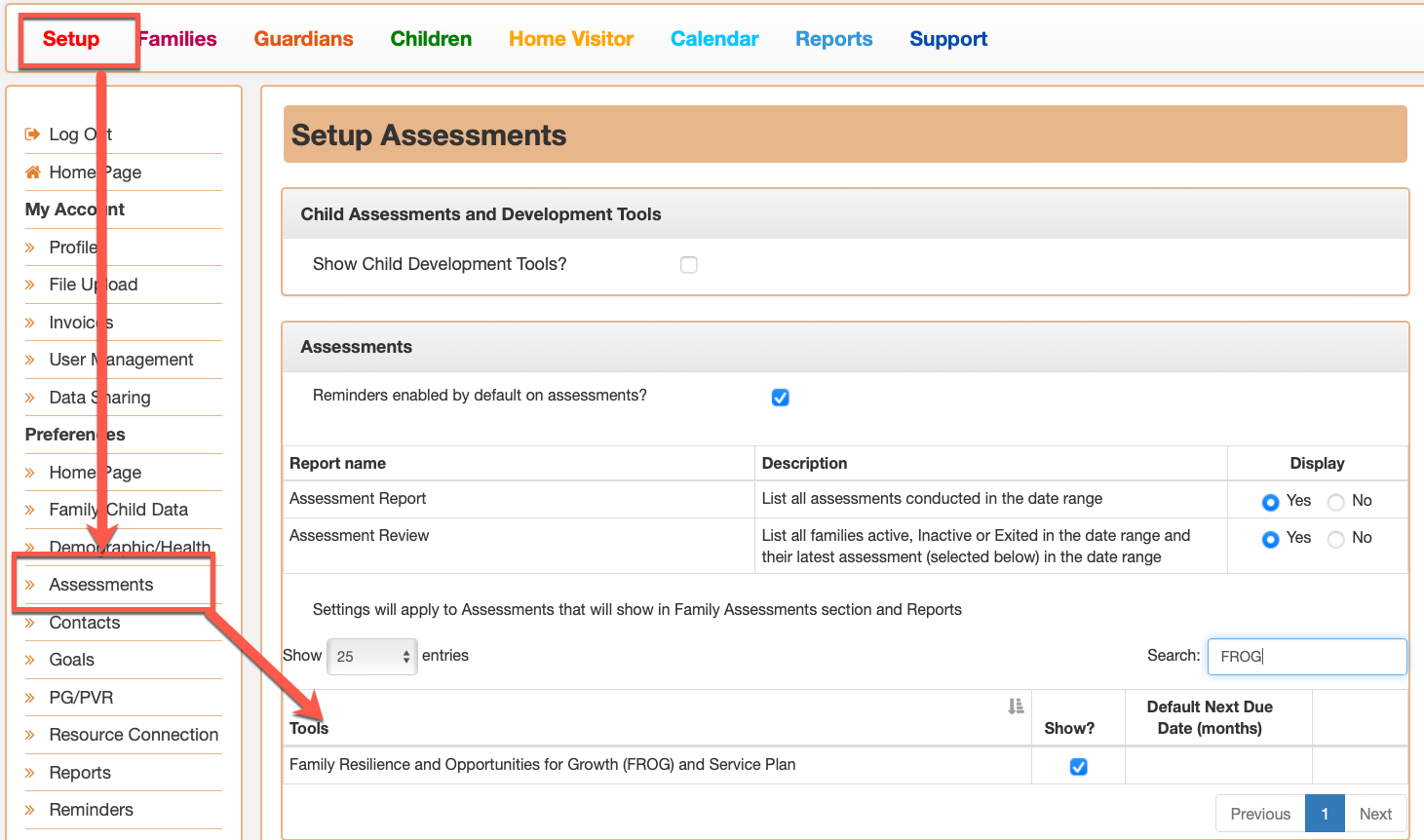Select No for Assessment Review display
Screen dimensions: 1424x840
(x=1336, y=539)
